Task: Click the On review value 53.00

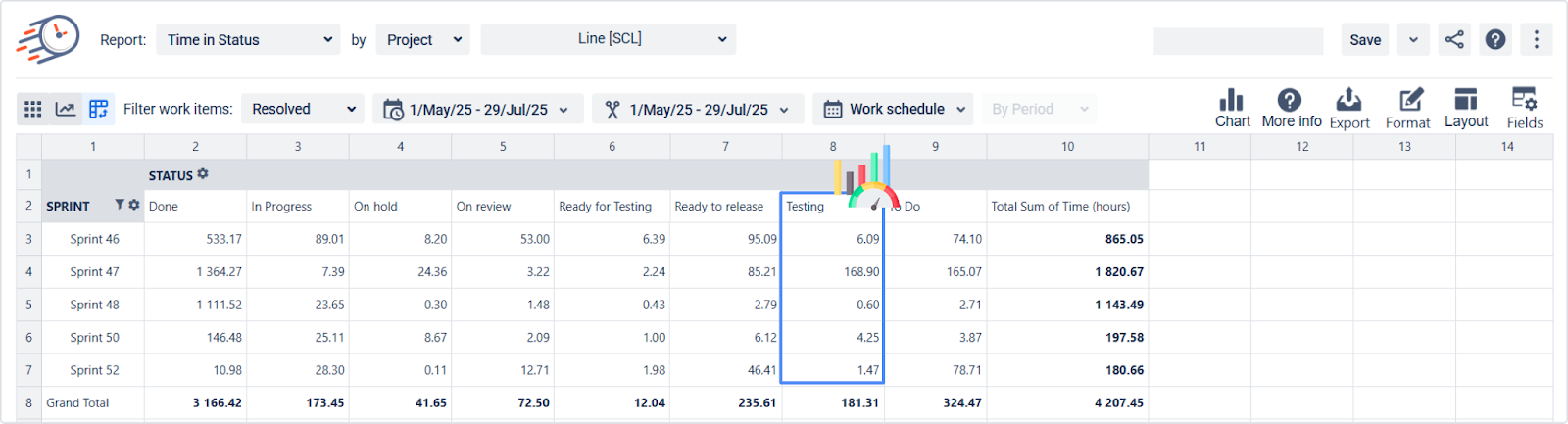Action: pos(503,239)
